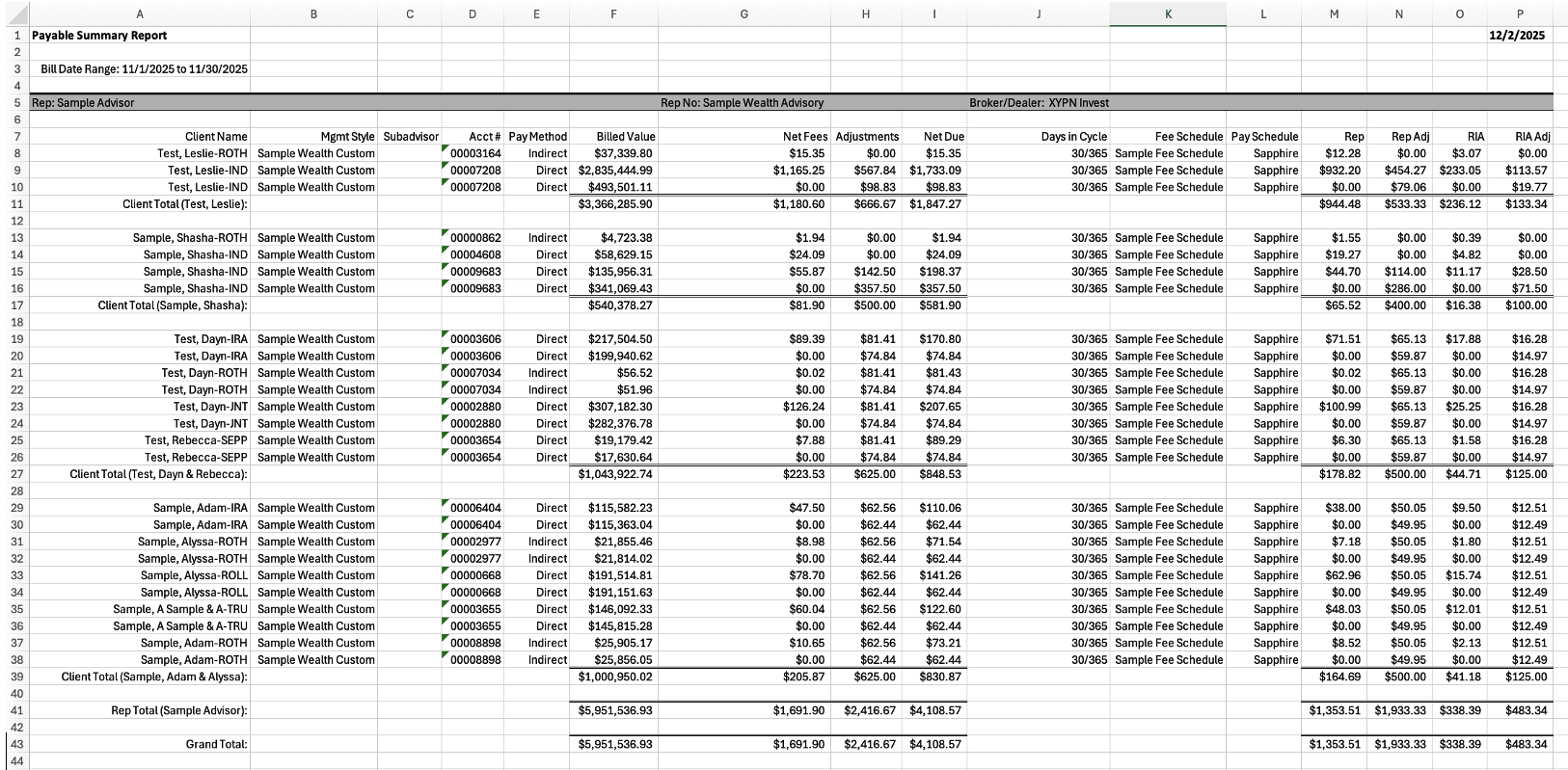1568x770 pixels.
Task: Click billed value $25,856.05
Action: [x=623, y=660]
